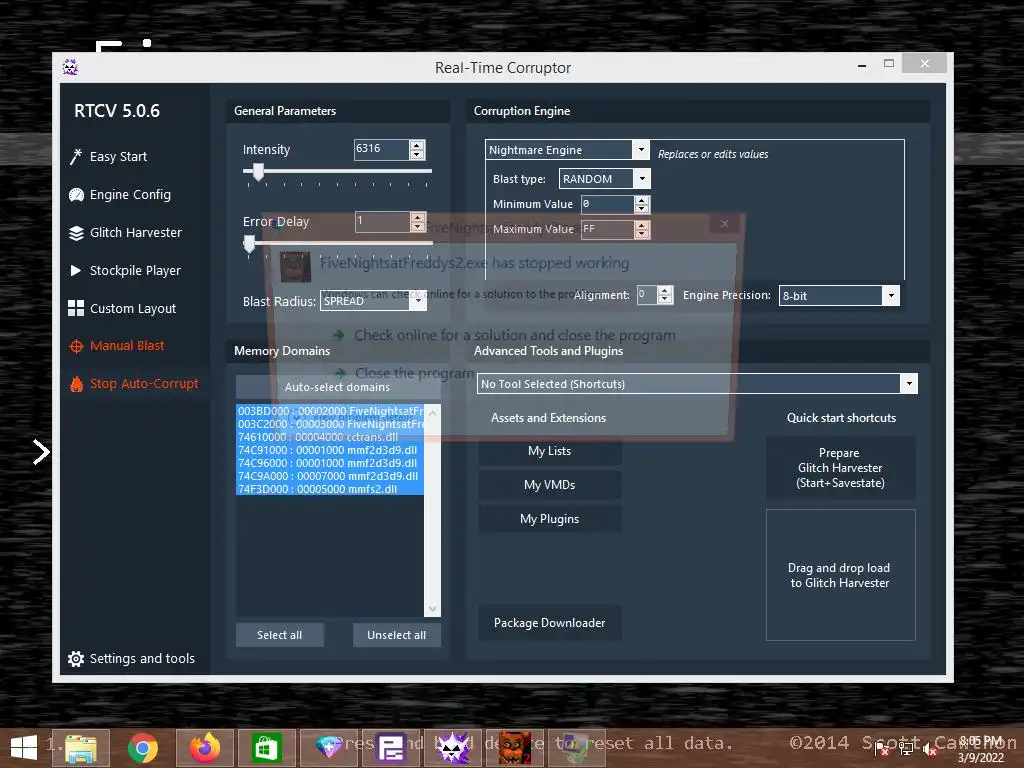Select Easy Start menu item
Screen dimensions: 1024x768
point(118,157)
